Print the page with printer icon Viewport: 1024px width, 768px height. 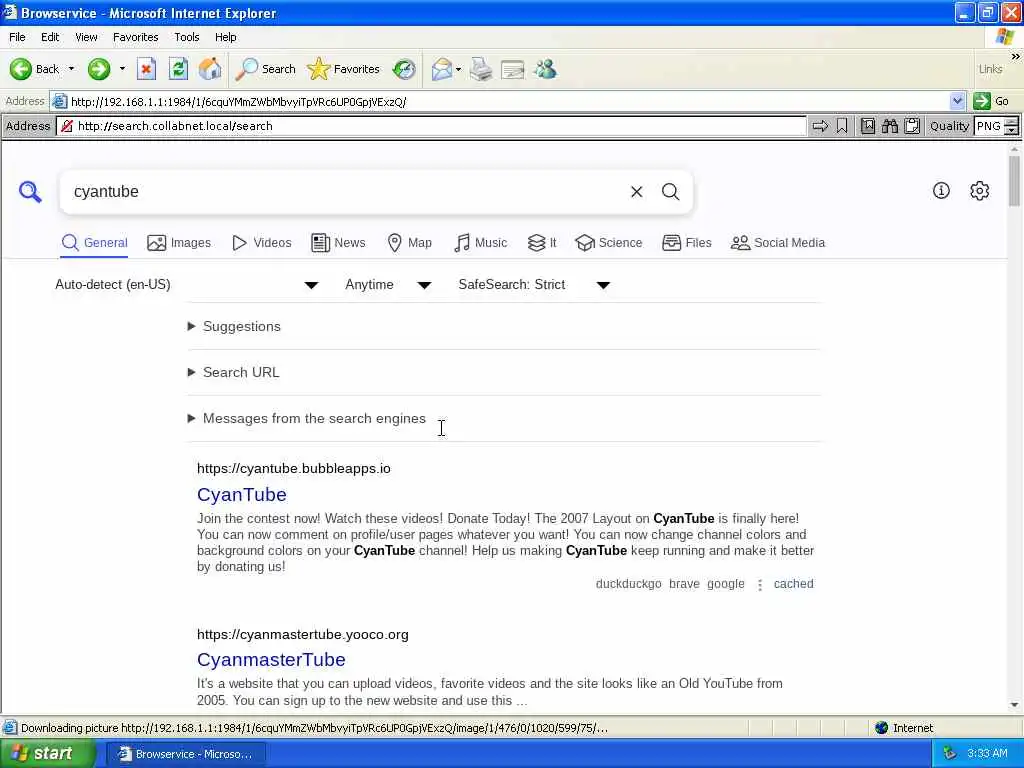[481, 69]
